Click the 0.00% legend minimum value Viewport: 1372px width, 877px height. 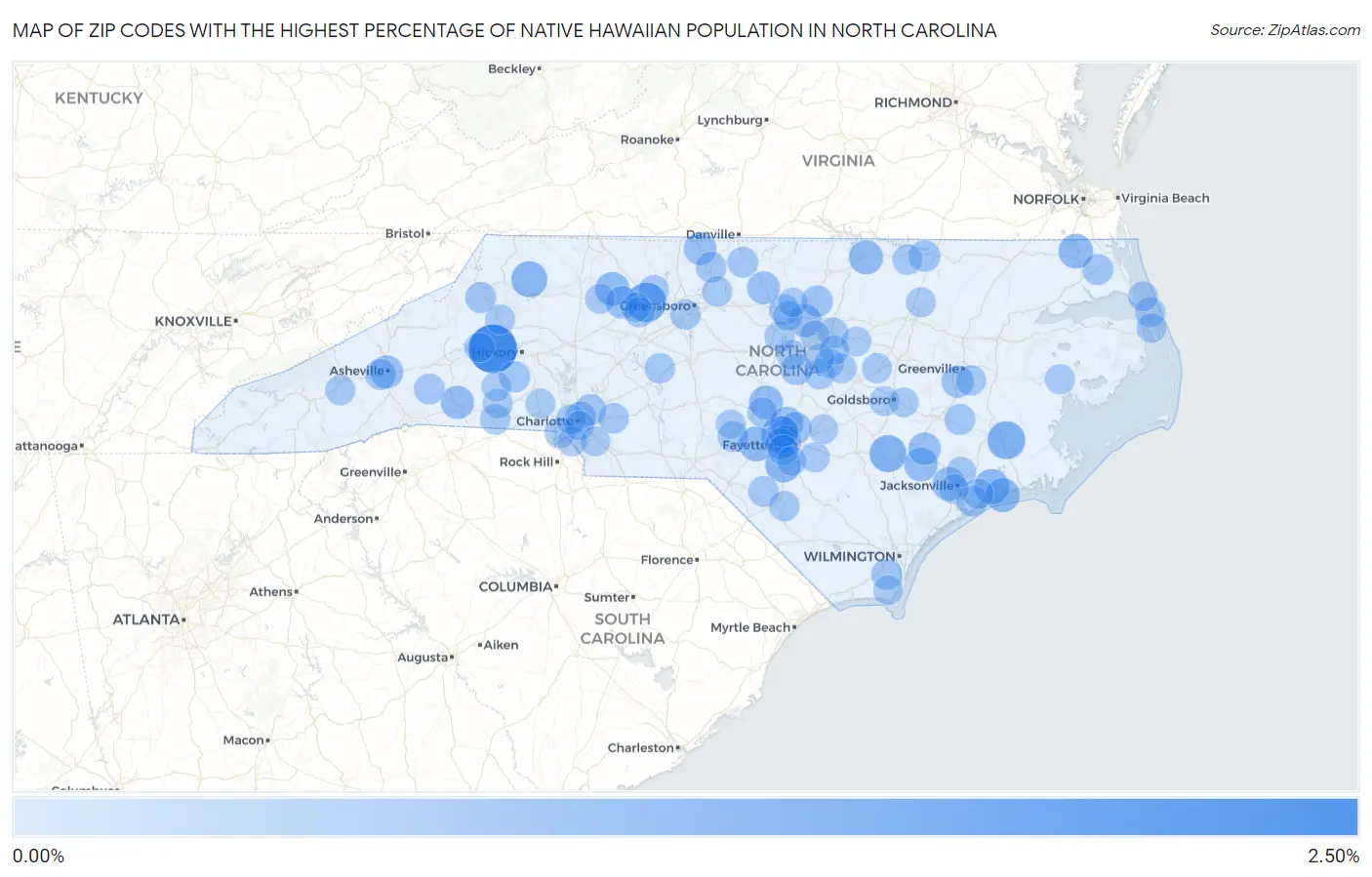tap(38, 857)
